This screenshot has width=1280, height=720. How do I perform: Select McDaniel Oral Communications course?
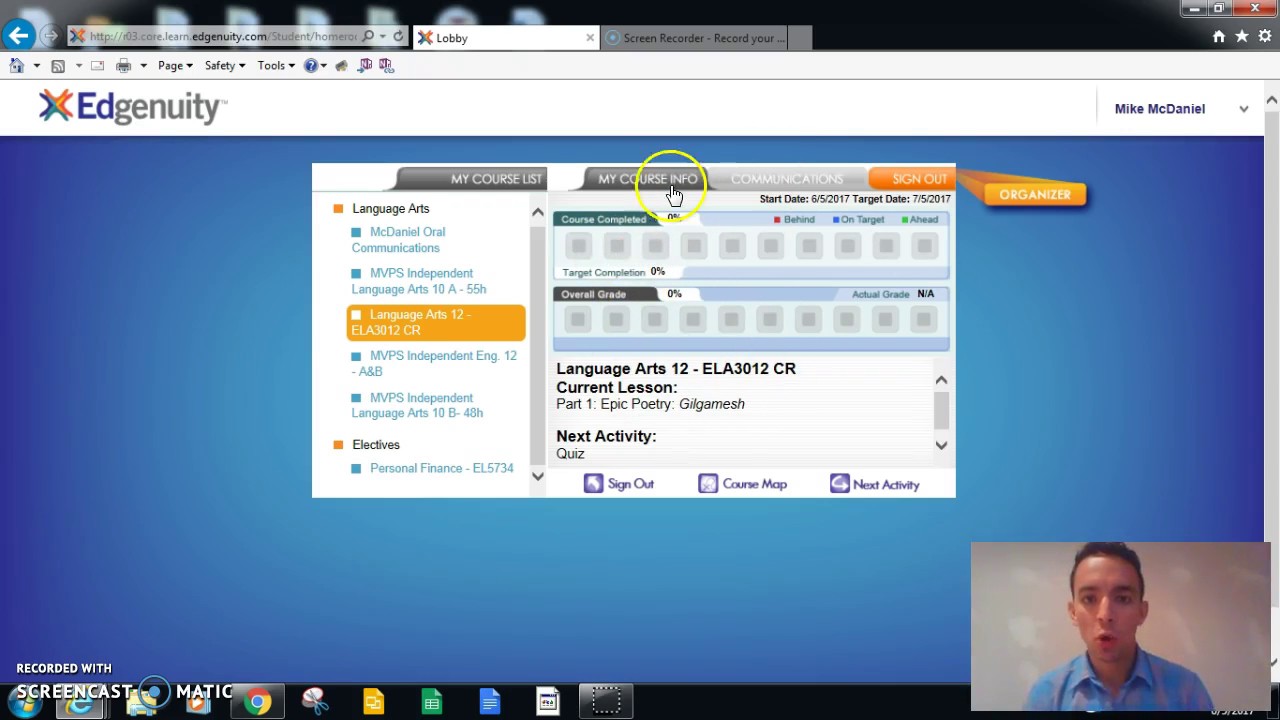pyautogui.click(x=398, y=240)
